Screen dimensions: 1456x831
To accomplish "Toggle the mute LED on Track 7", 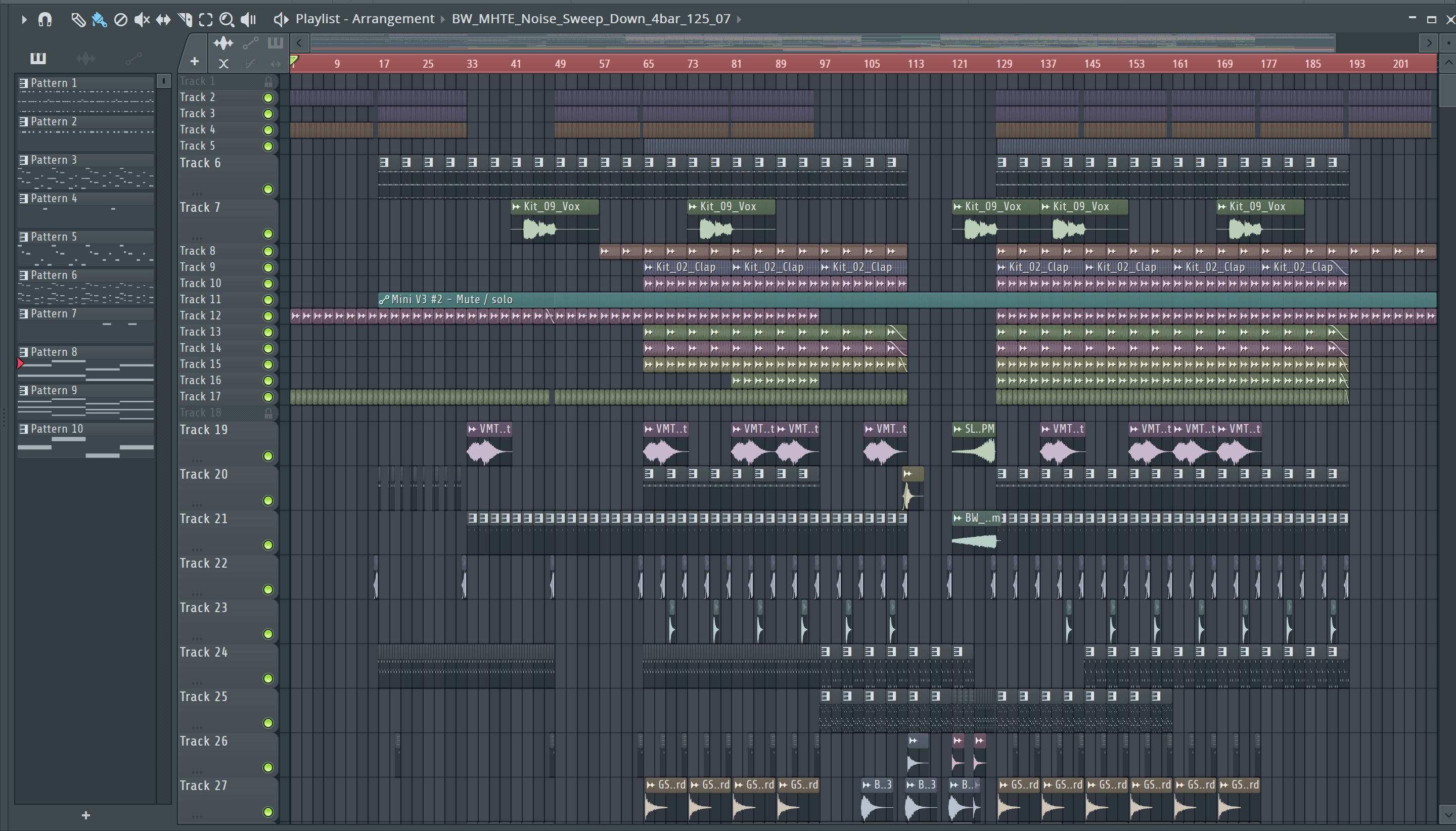I will click(x=267, y=234).
